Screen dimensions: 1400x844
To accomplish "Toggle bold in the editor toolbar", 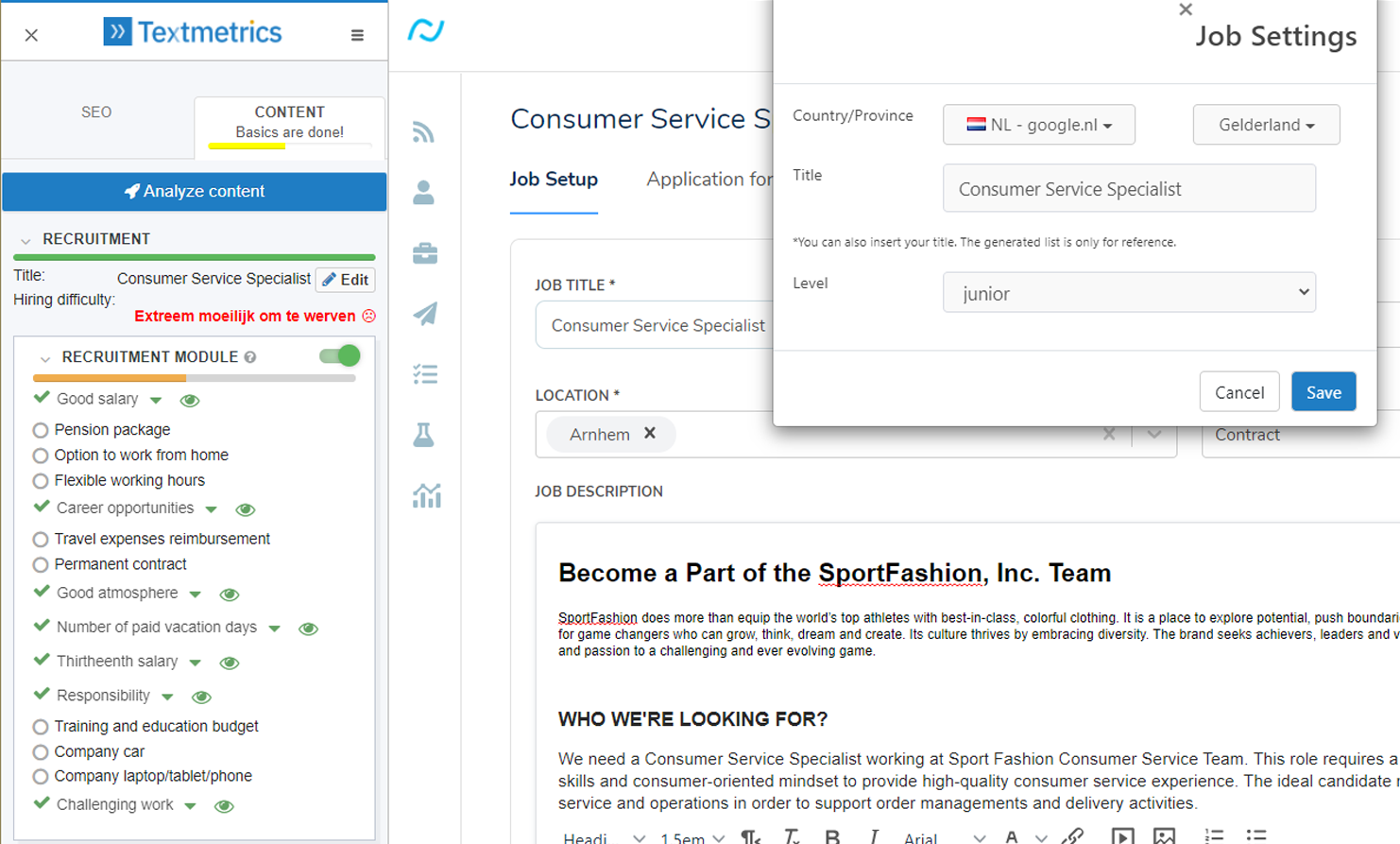I will 832,836.
